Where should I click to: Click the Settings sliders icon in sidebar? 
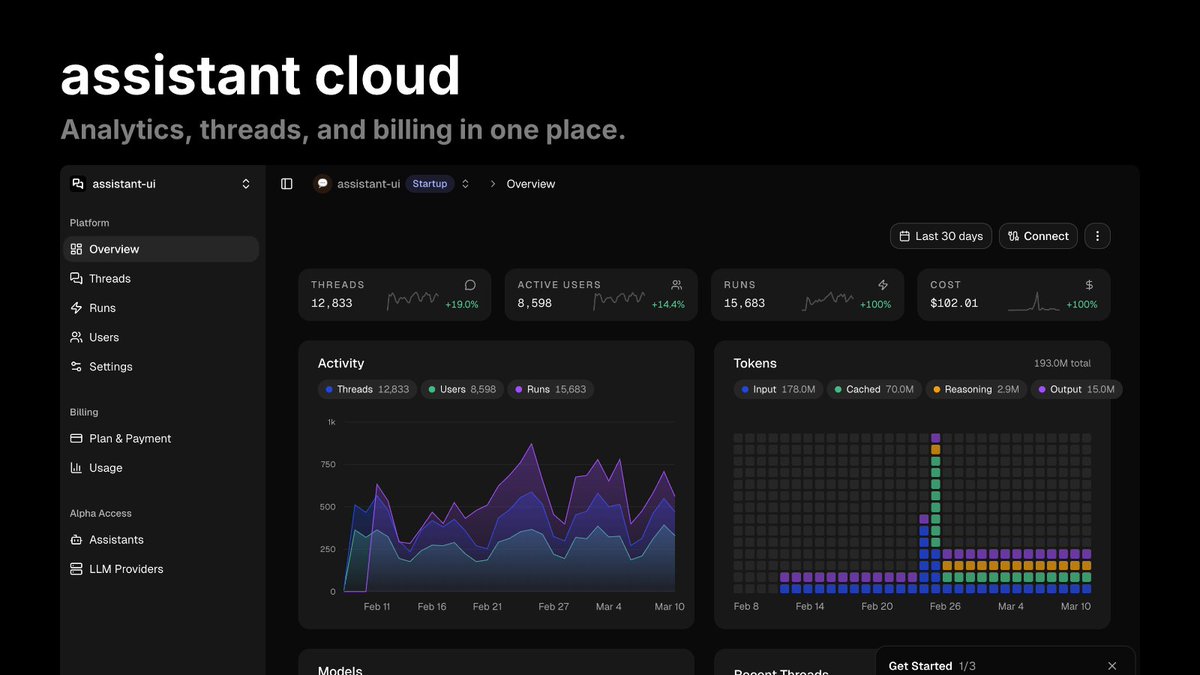77,367
